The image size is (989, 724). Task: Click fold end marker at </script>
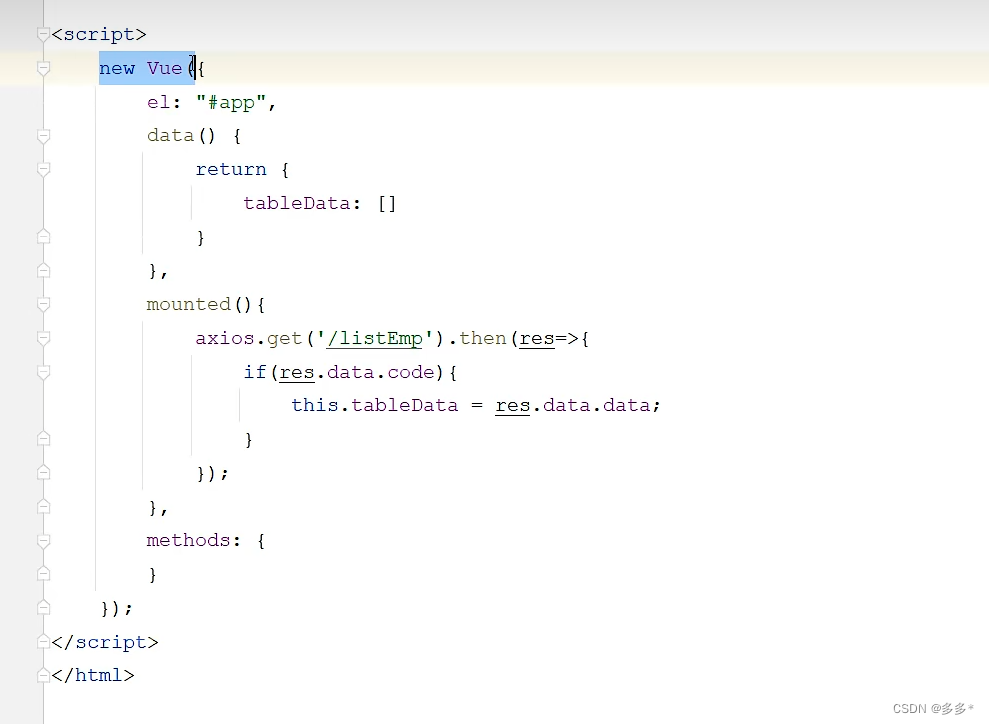(44, 641)
